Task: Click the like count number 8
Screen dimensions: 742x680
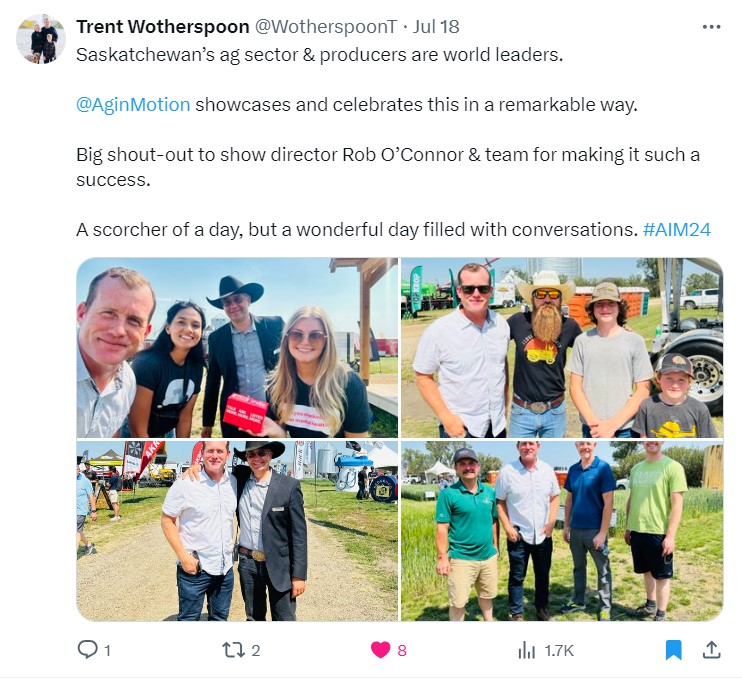Action: coord(402,651)
